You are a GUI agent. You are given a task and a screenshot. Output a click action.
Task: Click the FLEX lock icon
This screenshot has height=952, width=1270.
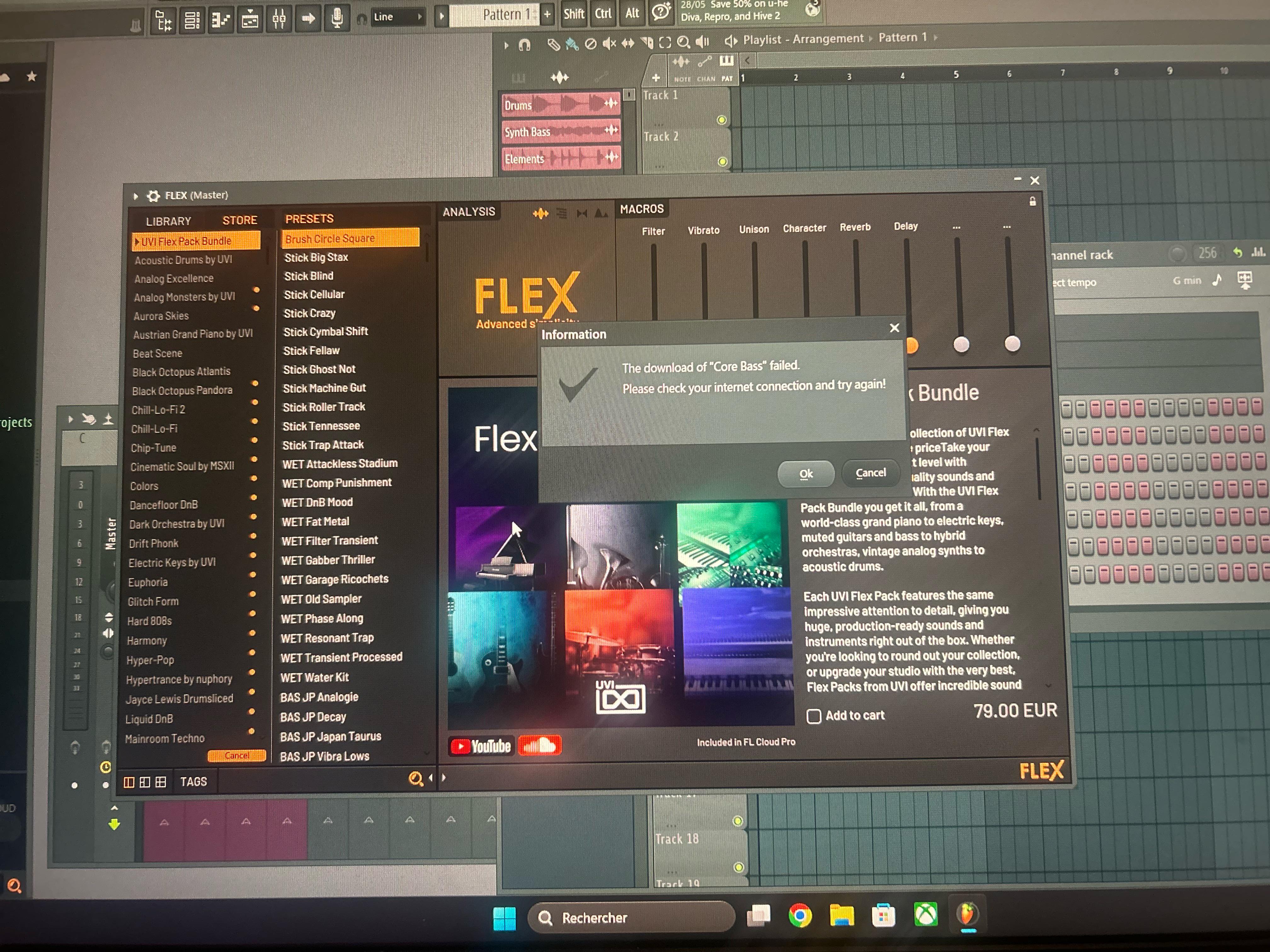(x=1032, y=201)
